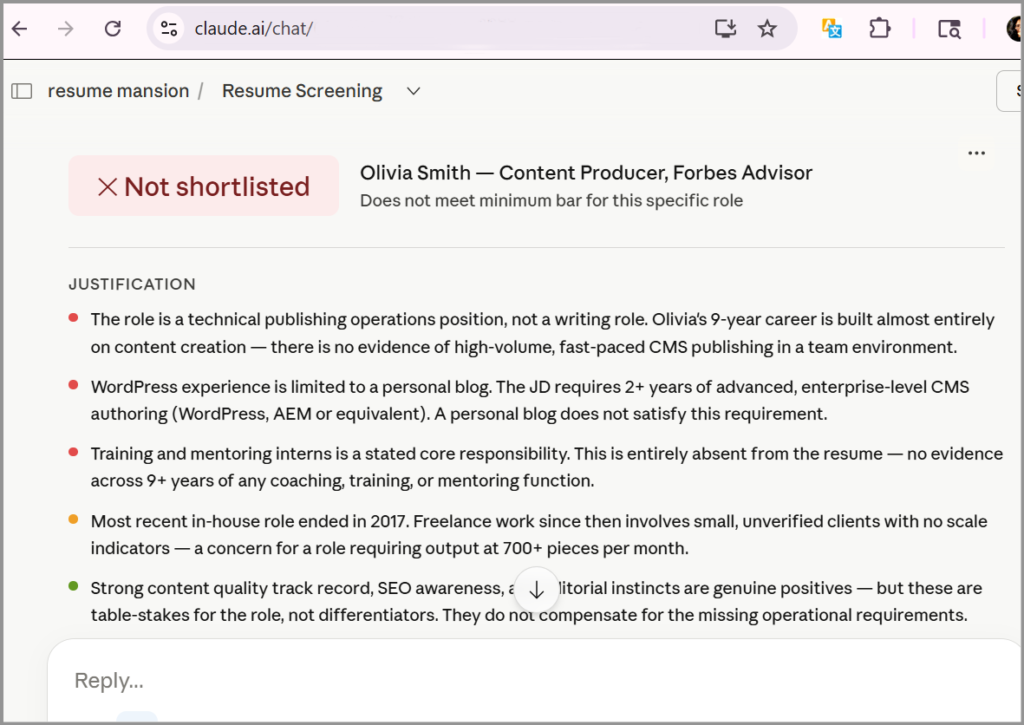Viewport: 1024px width, 725px height.
Task: Open the conversation options menu
Action: point(976,152)
